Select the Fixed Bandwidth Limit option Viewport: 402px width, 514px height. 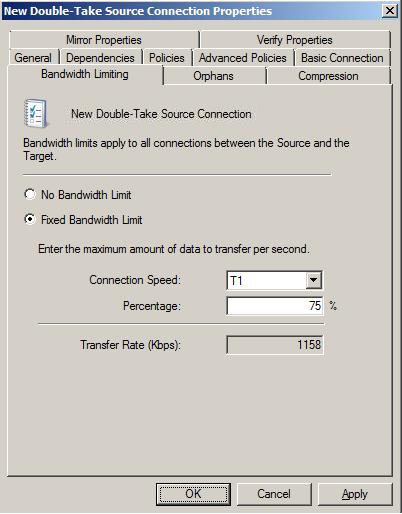[x=30, y=219]
